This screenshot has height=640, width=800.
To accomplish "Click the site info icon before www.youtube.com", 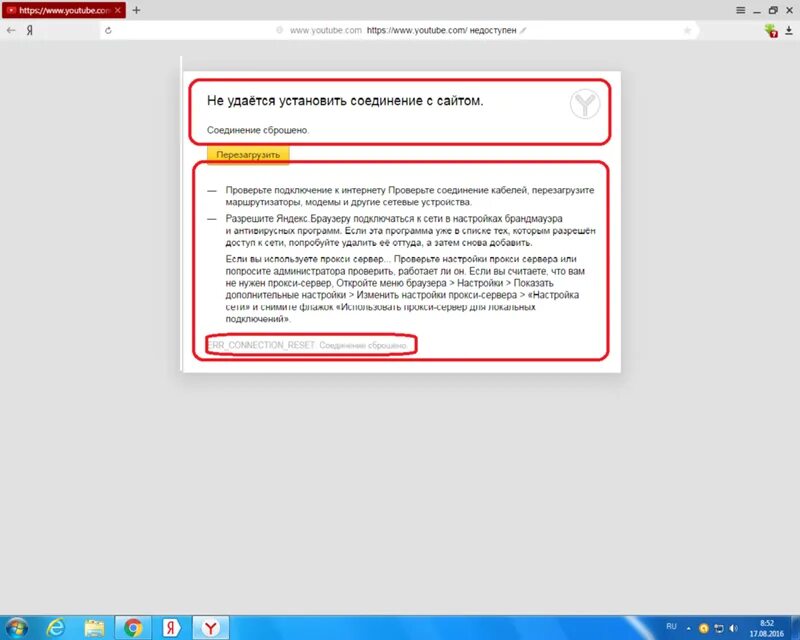I will 279,30.
